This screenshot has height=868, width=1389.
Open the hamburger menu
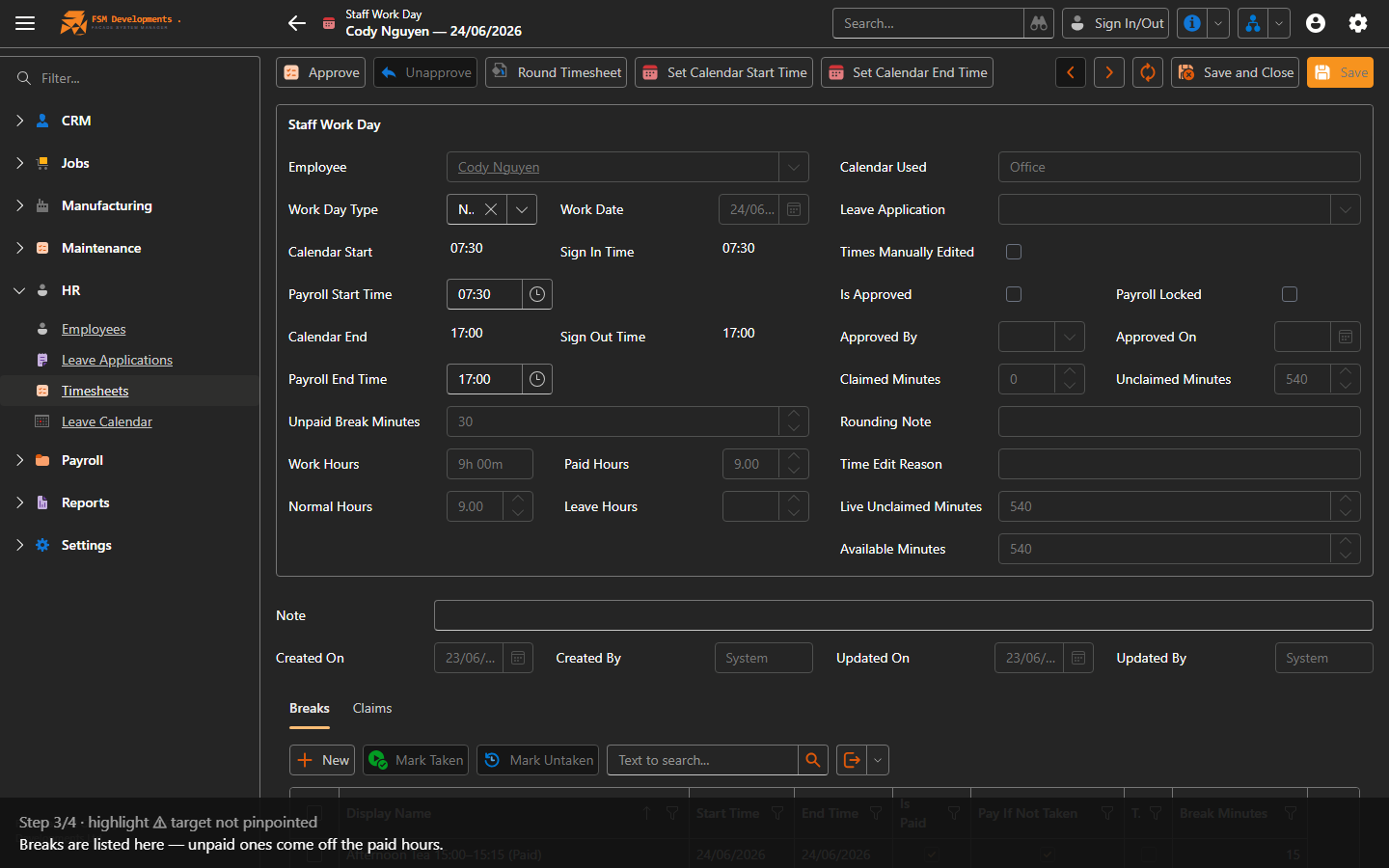[x=25, y=23]
